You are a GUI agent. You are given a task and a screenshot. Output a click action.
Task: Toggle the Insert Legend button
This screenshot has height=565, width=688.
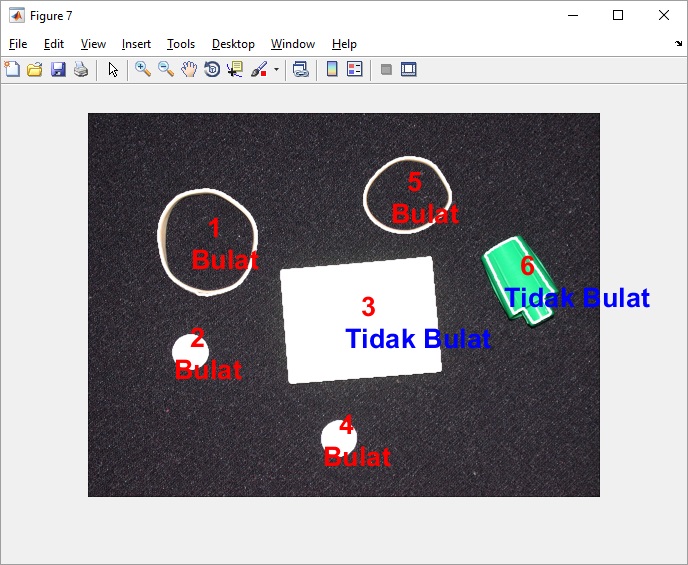(355, 69)
